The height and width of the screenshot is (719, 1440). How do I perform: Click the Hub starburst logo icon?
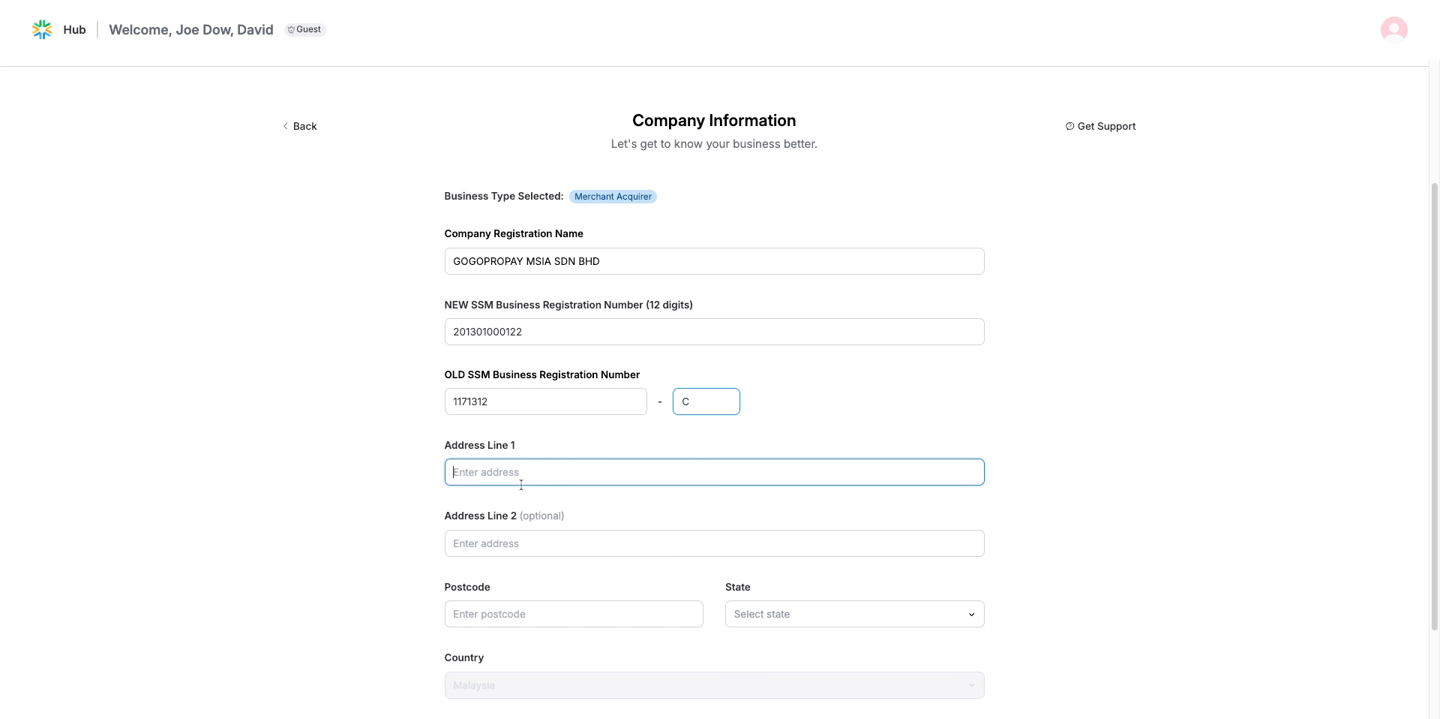click(42, 30)
